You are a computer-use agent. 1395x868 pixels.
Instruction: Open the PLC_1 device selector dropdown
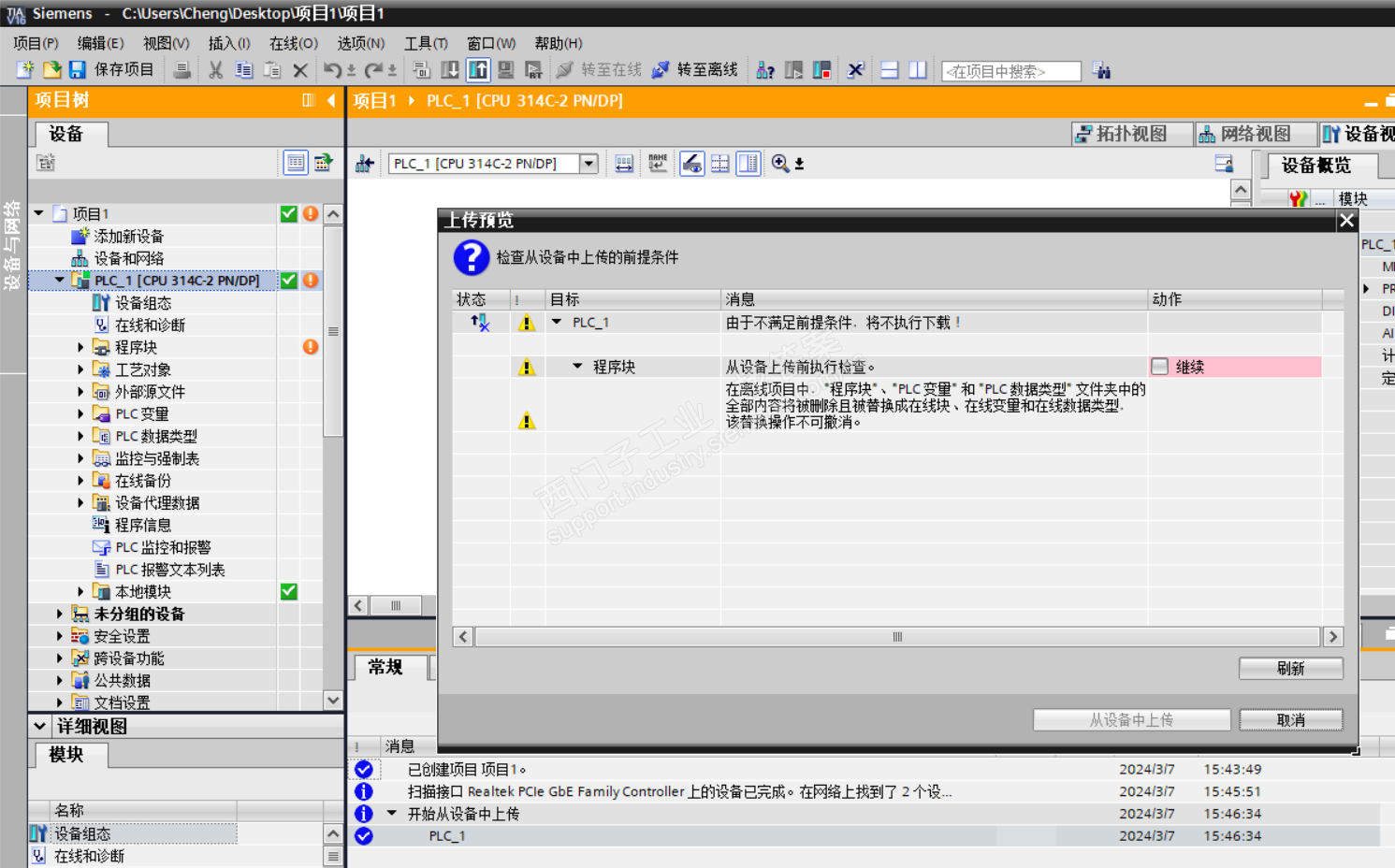pos(589,164)
